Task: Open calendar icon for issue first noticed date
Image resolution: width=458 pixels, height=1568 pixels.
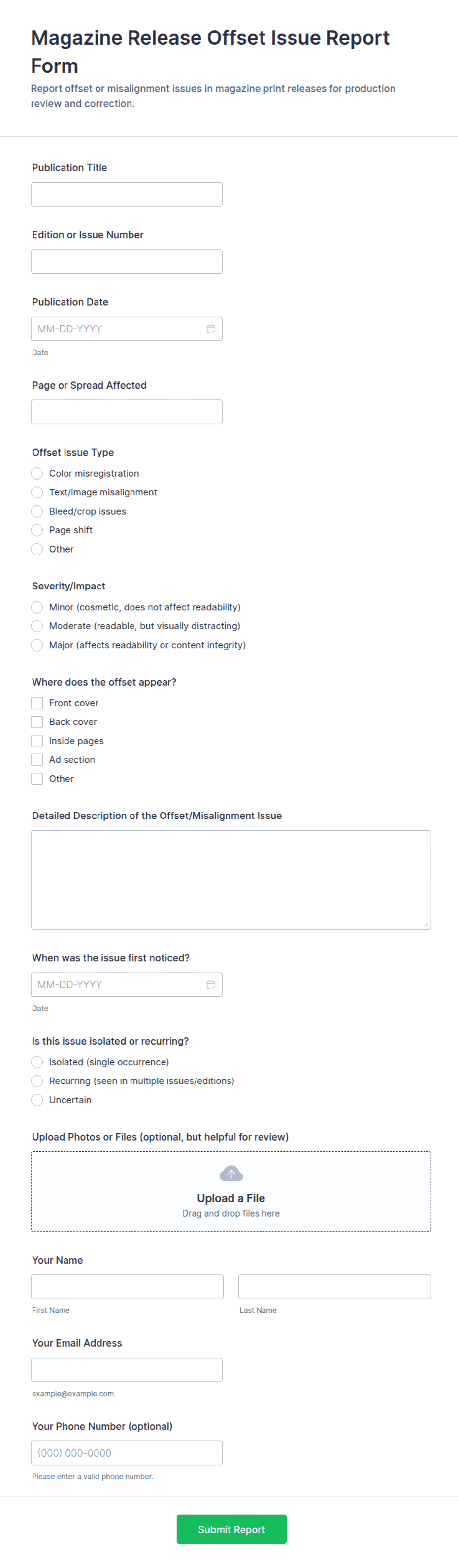Action: click(x=211, y=984)
